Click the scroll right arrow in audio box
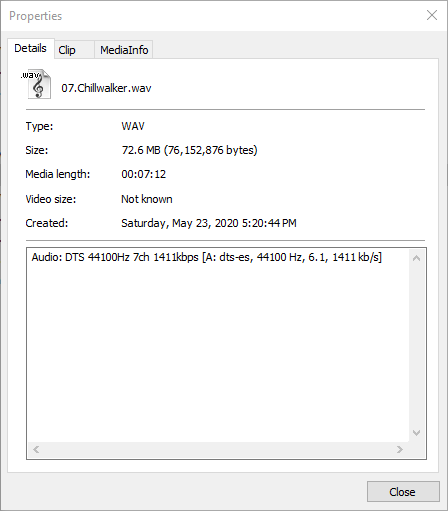The image size is (448, 511). 400,450
